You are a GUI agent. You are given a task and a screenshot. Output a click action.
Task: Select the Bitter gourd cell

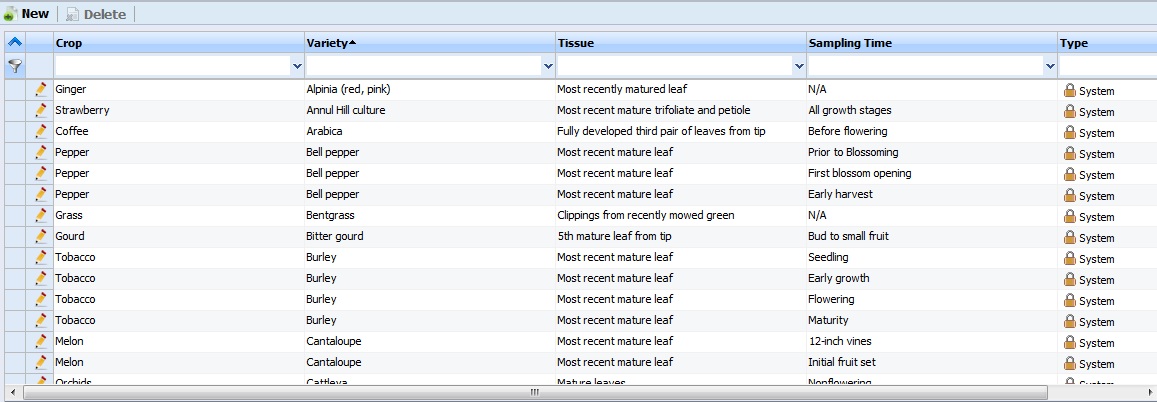click(429, 237)
